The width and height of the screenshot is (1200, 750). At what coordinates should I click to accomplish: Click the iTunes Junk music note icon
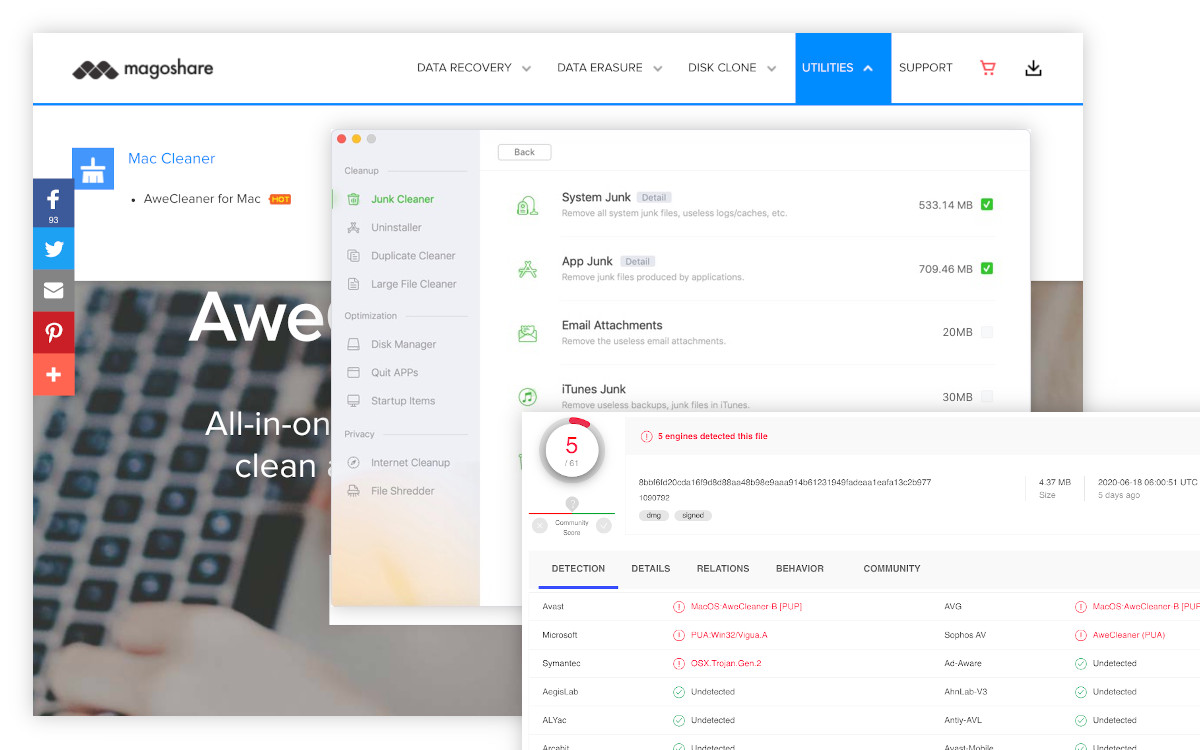tap(527, 396)
